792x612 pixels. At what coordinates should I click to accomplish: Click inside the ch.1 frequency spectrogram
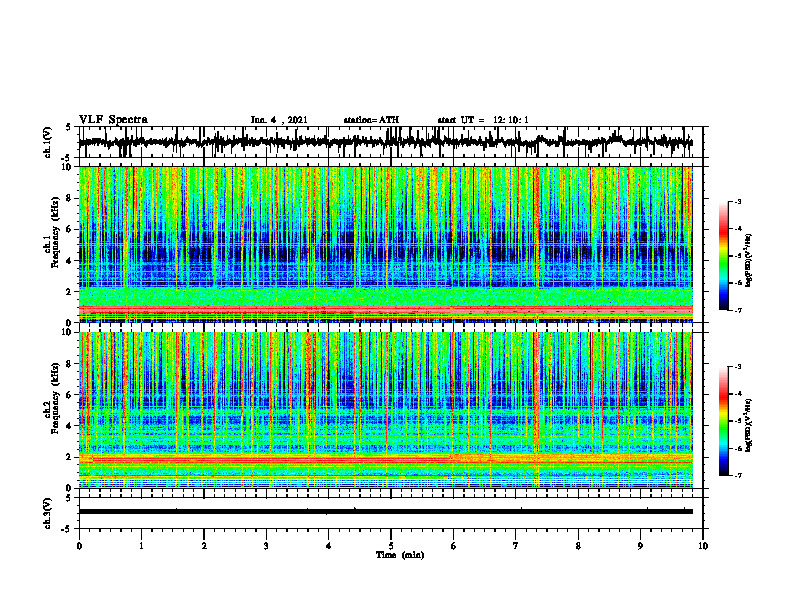385,244
